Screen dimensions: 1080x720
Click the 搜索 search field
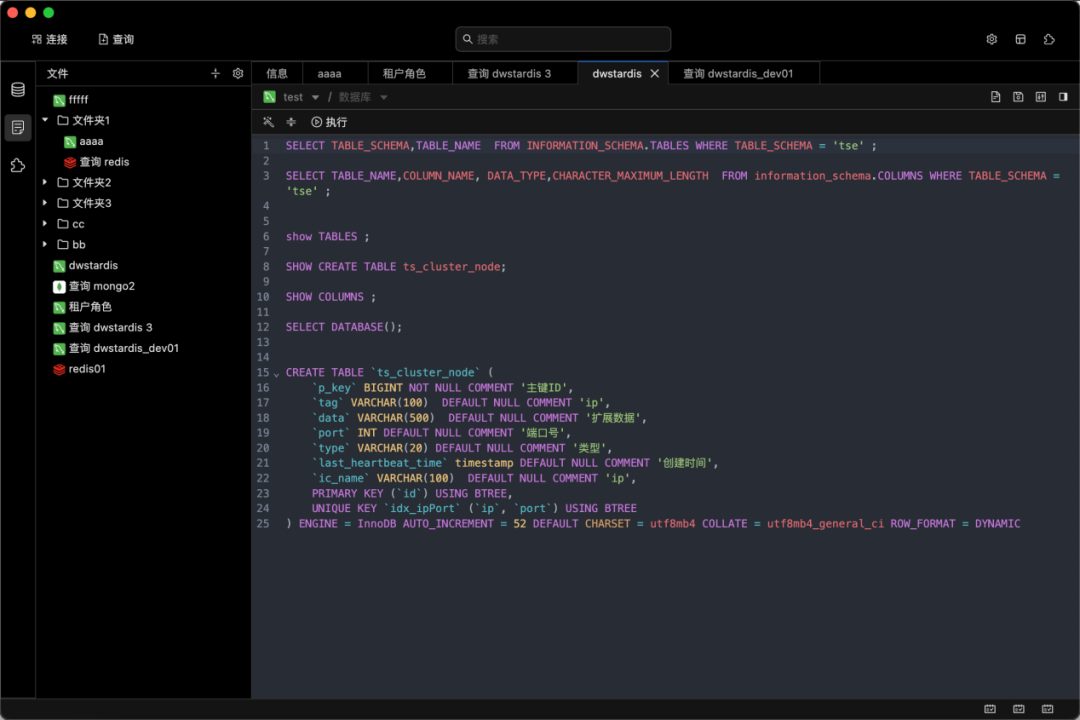tap(563, 40)
